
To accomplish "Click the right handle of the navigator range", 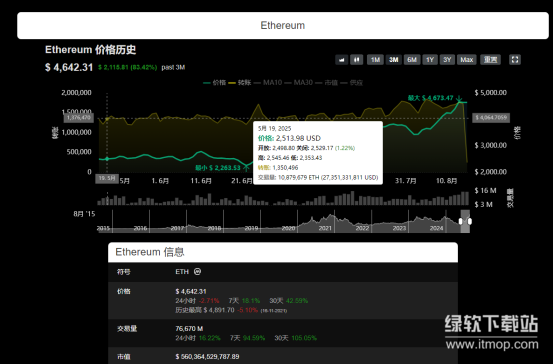I will coord(470,221).
